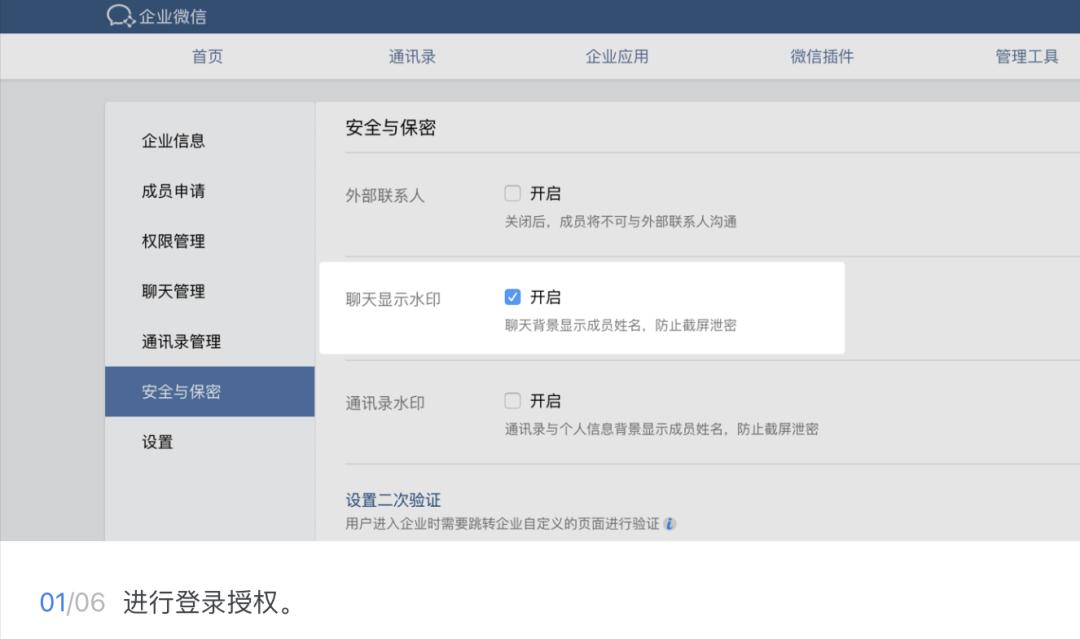The image size is (1080, 639).
Task: Switch to the 企业应用 tab
Action: point(617,56)
